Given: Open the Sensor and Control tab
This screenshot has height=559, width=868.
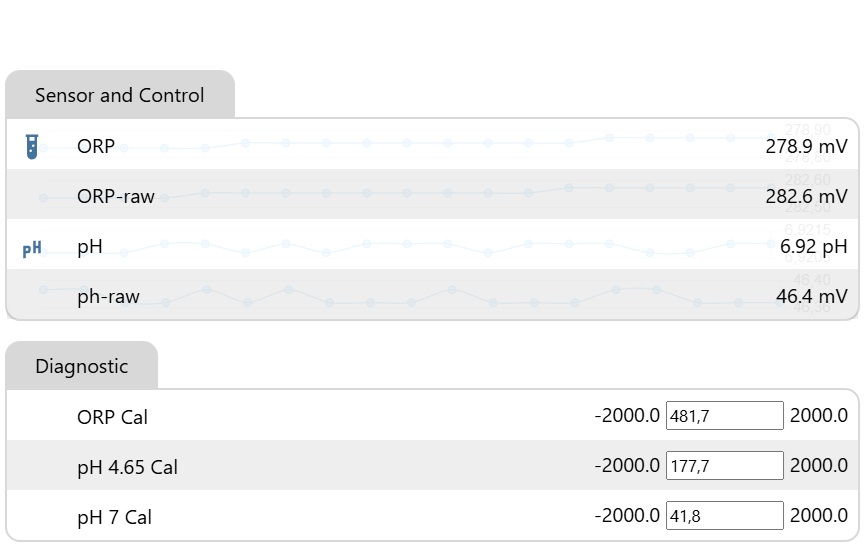Looking at the screenshot, I should pos(120,95).
